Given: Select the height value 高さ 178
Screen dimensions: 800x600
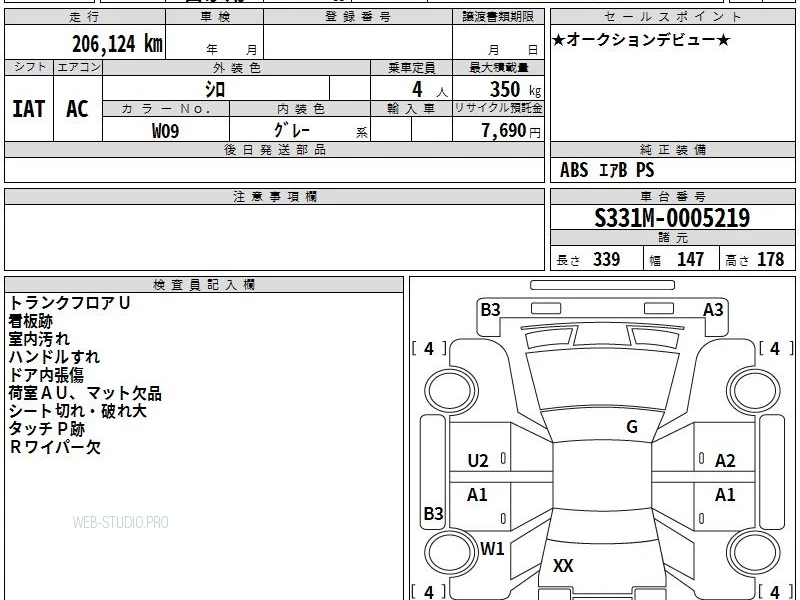Looking at the screenshot, I should [x=754, y=259].
